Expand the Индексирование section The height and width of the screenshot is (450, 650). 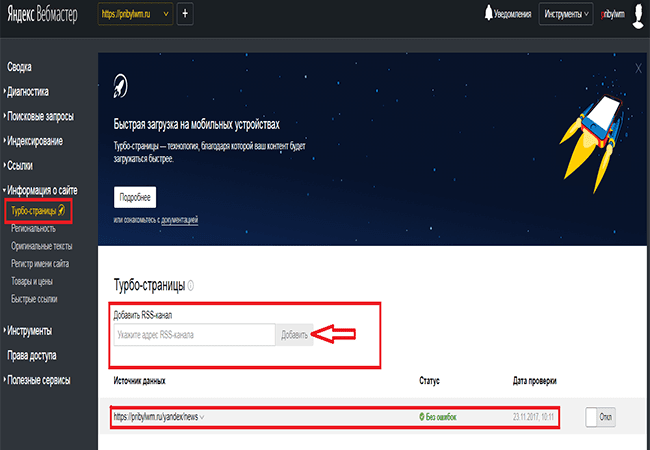[x=35, y=141]
